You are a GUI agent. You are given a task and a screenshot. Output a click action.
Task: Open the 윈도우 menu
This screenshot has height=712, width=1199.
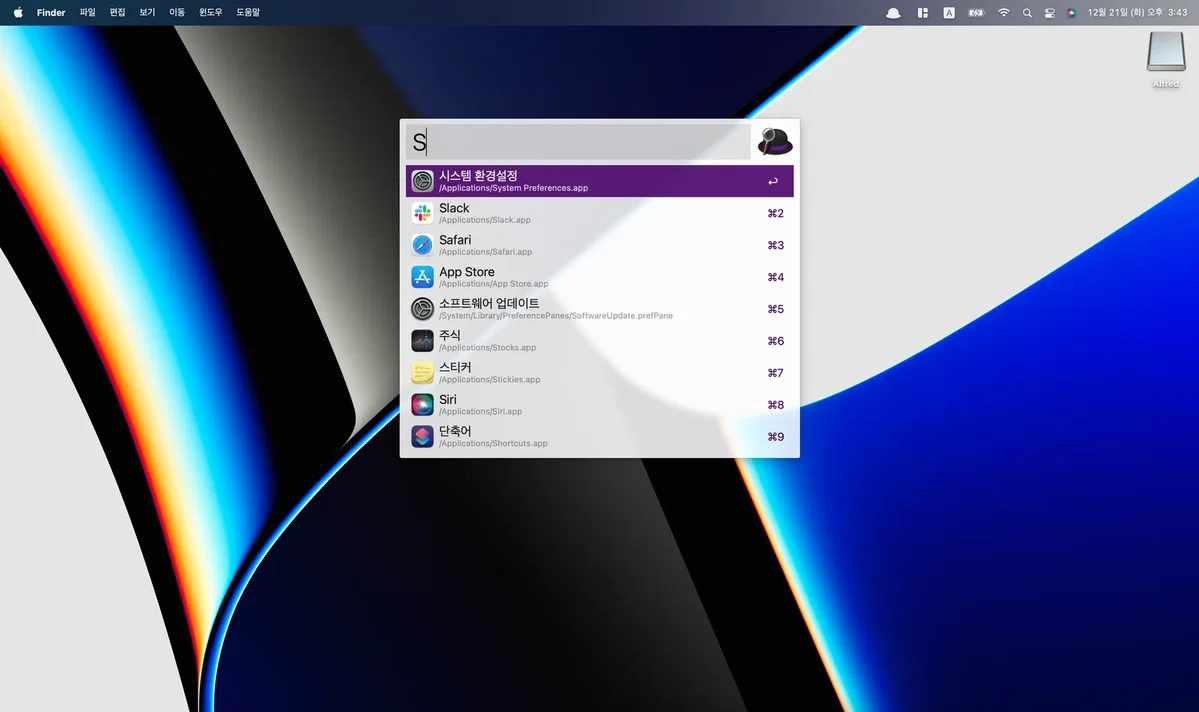[210, 12]
